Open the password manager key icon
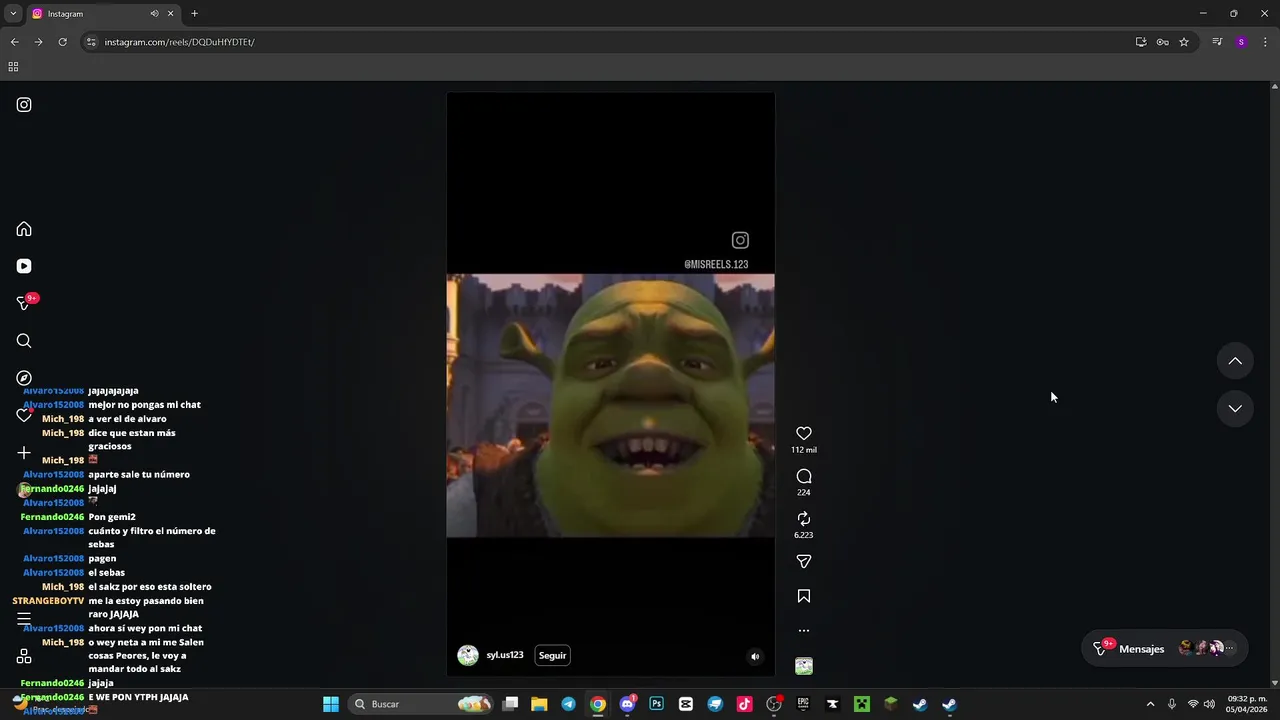 click(1162, 42)
